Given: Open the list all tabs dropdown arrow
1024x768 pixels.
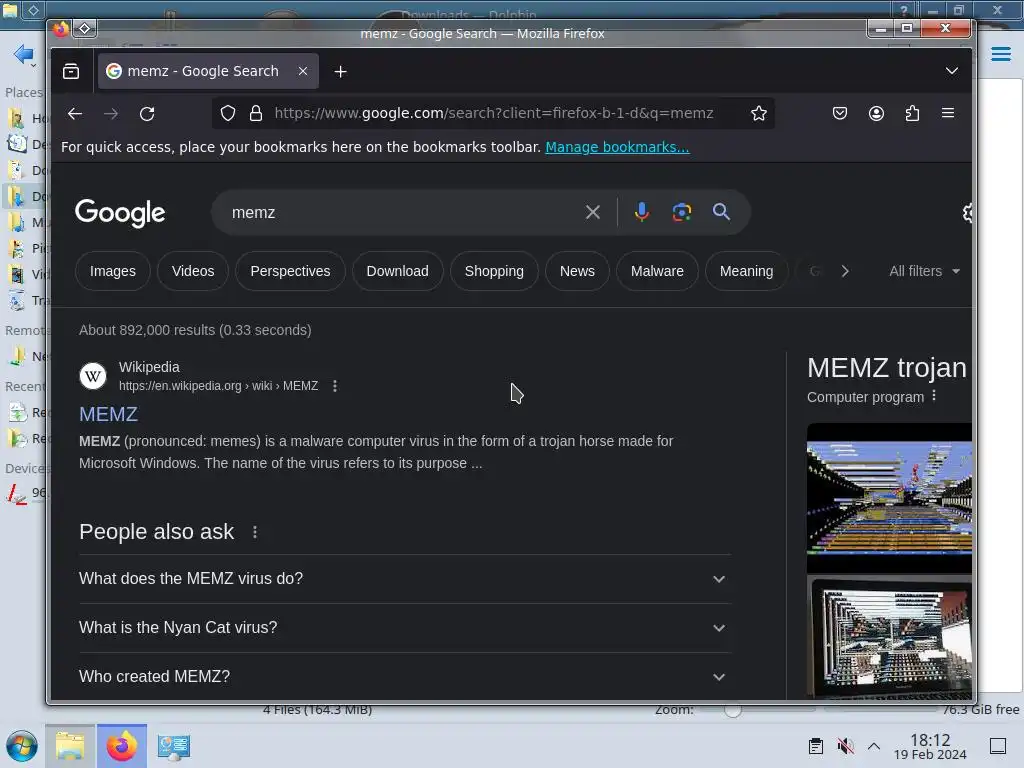Looking at the screenshot, I should pyautogui.click(x=952, y=71).
